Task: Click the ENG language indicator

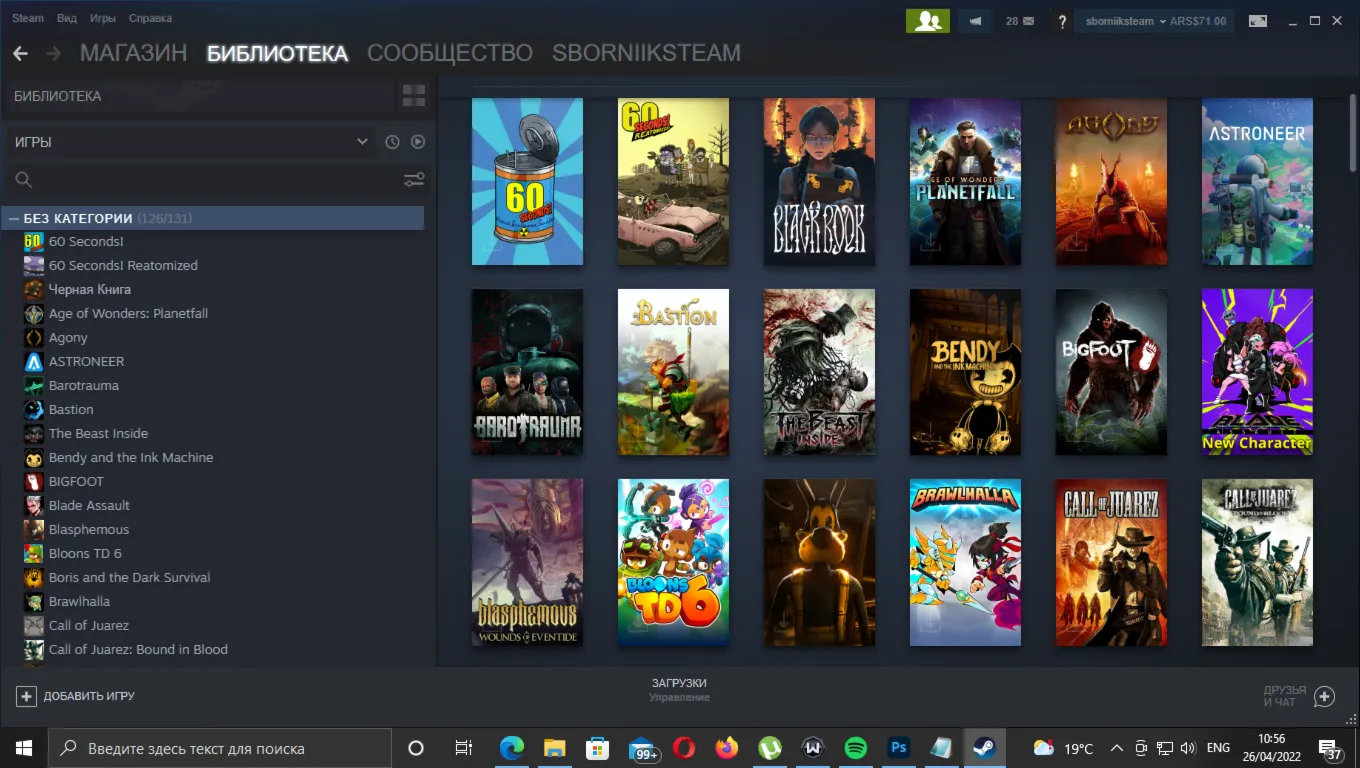Action: (1218, 748)
